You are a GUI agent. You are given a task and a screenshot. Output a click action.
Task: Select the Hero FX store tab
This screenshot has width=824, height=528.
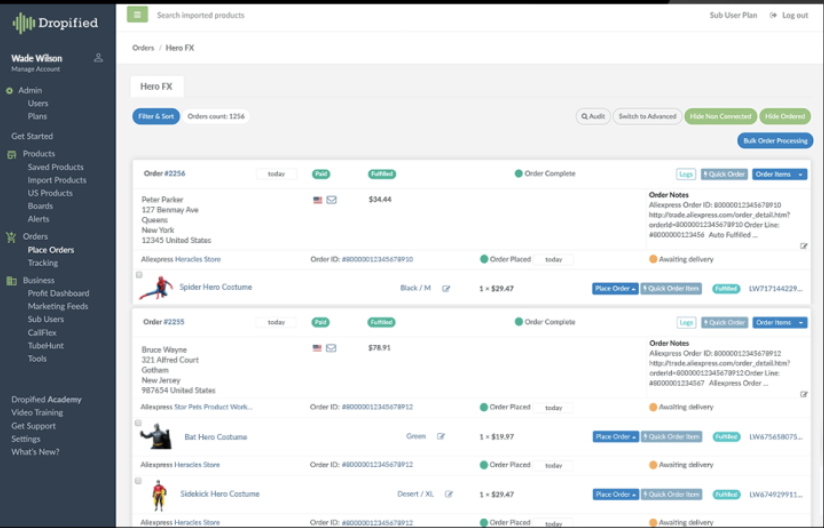157,87
